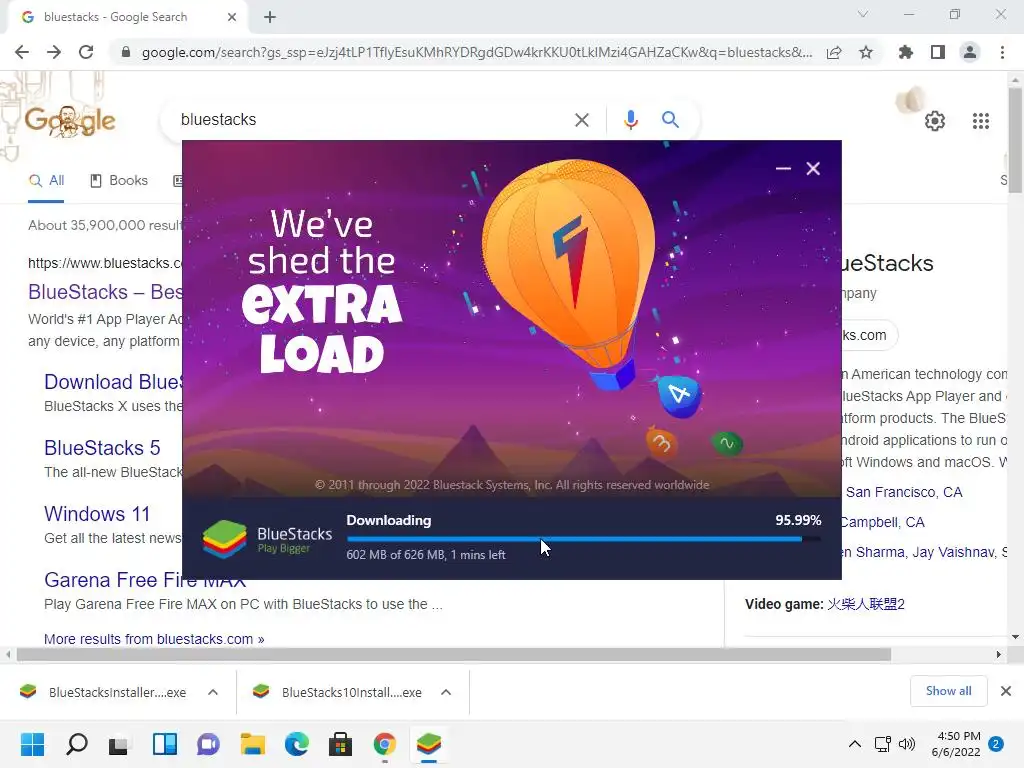Start a voice search with the microphone
Viewport: 1024px width, 768px height.
pos(630,120)
